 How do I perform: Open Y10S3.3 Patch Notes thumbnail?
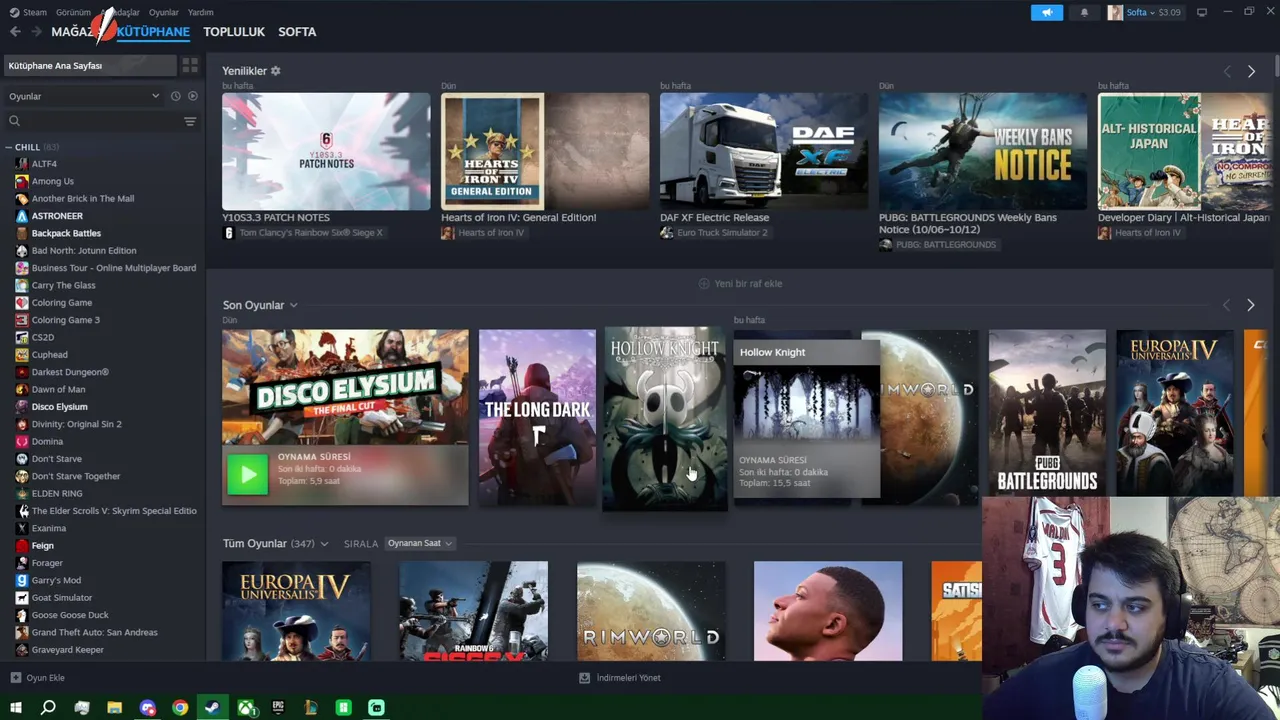[326, 151]
